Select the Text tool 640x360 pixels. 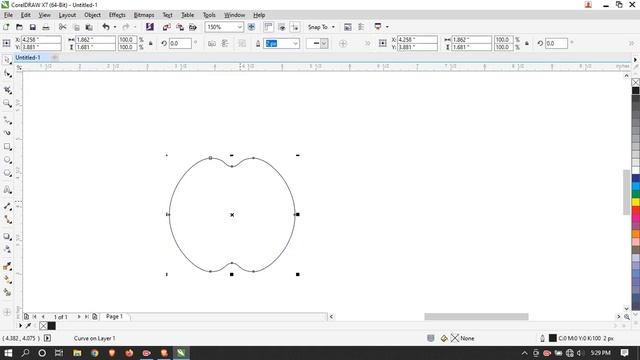pyautogui.click(x=7, y=190)
